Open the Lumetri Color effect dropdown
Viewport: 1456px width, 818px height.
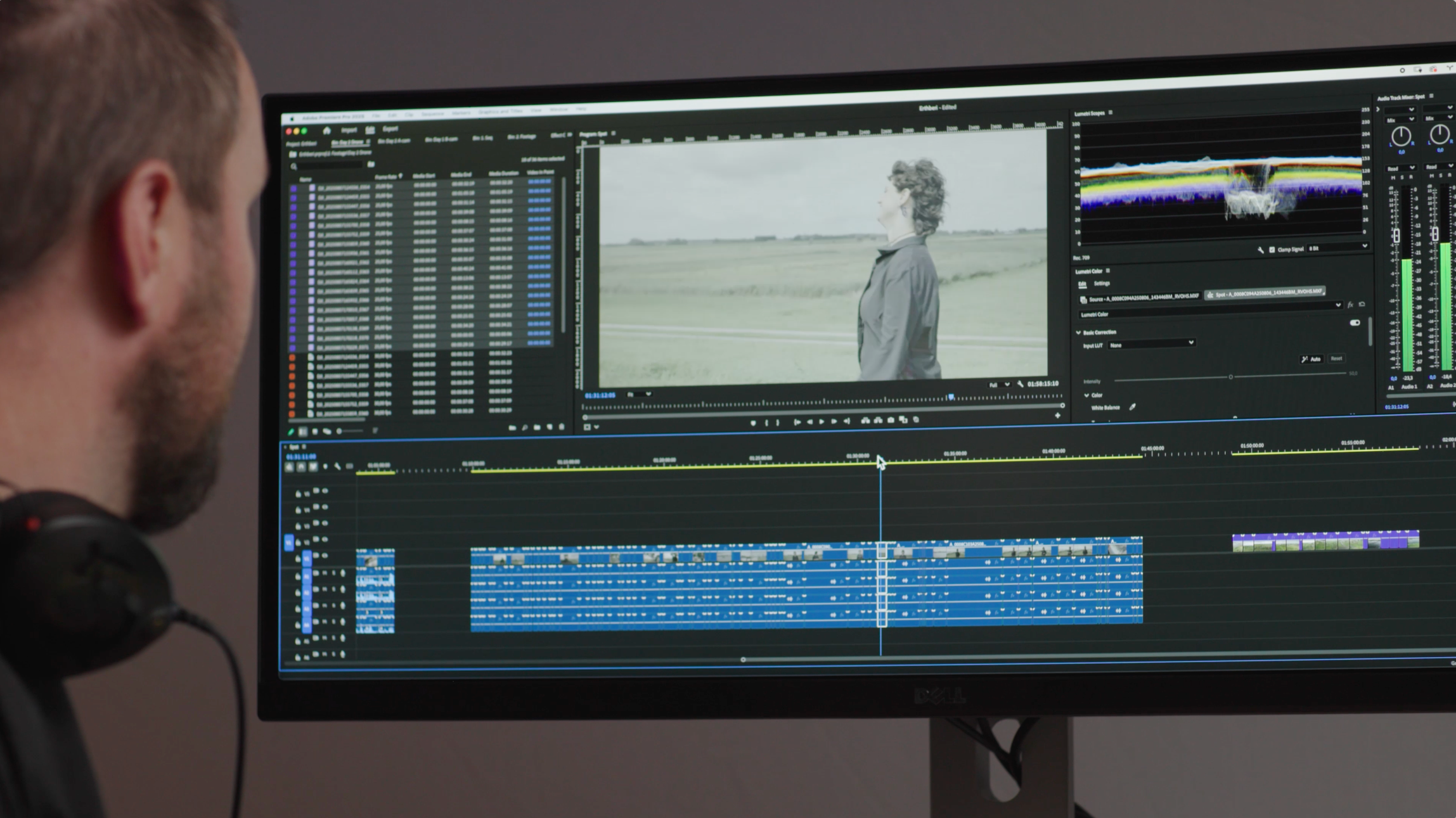coord(1211,310)
